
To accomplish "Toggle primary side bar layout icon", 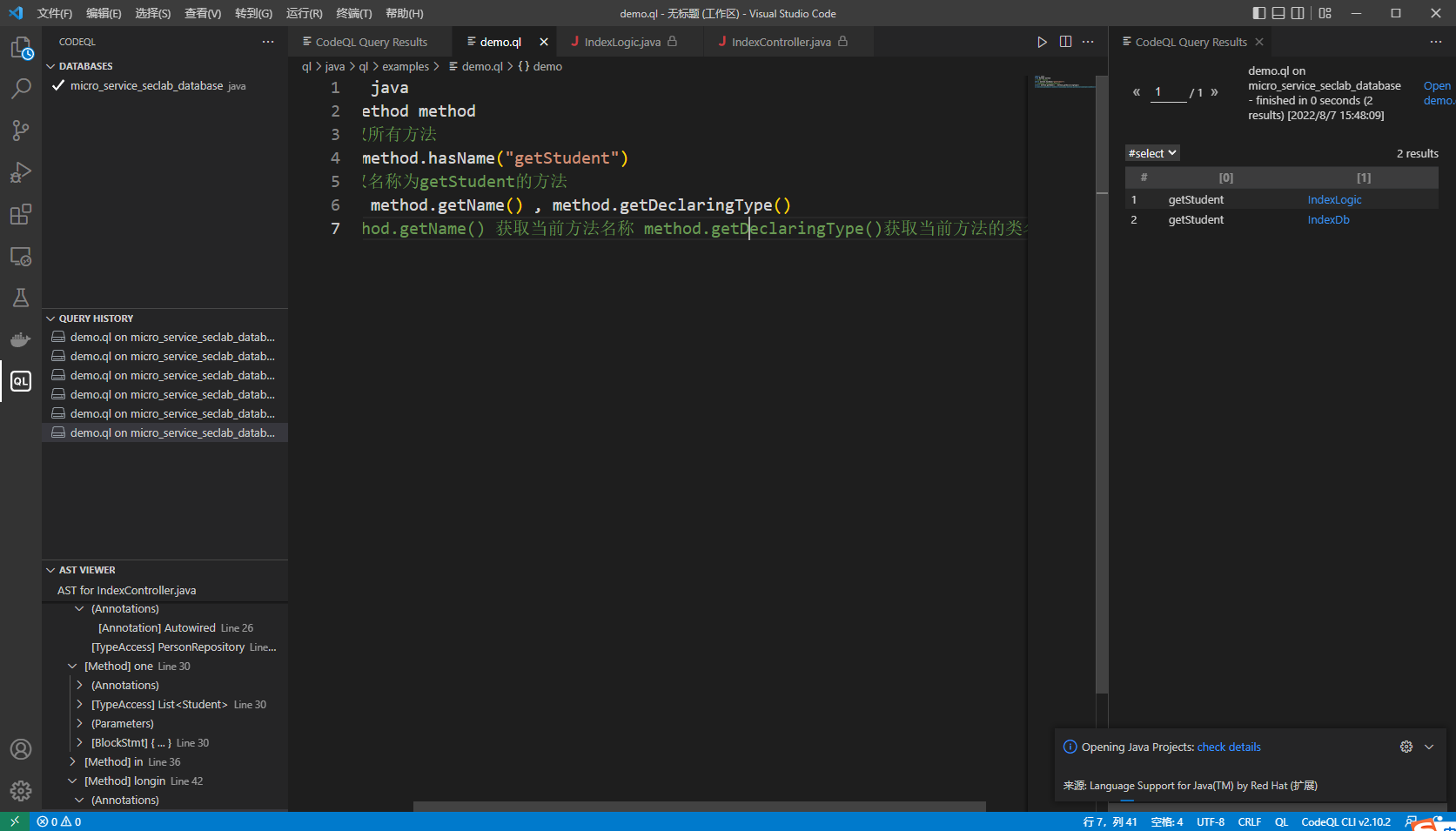I will 1259,13.
